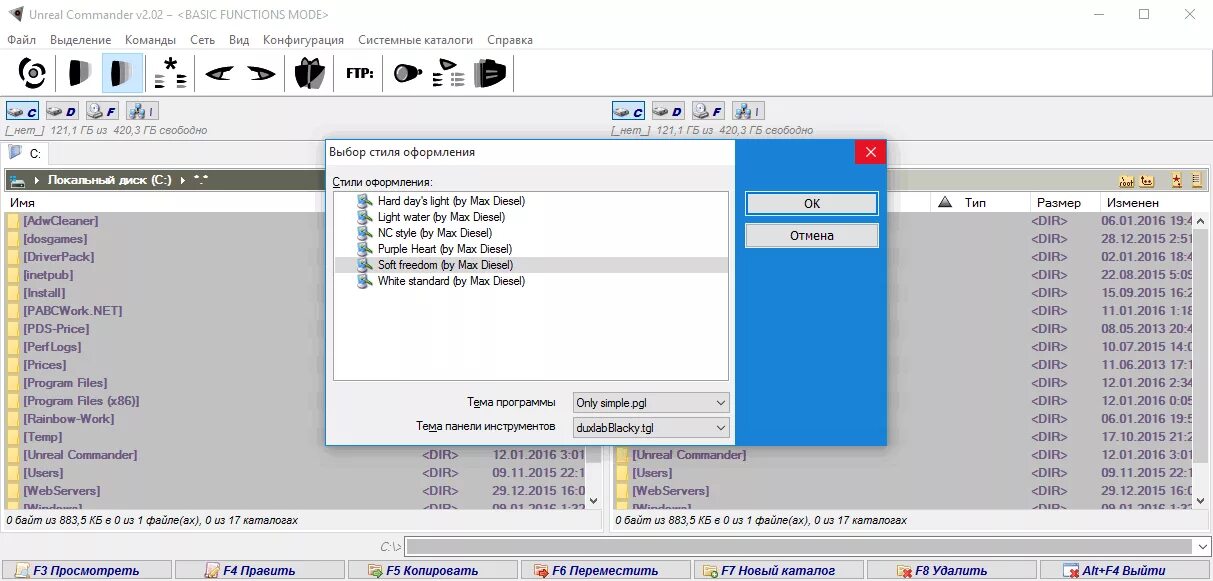Select [Users] folder in right panel

(x=652, y=473)
